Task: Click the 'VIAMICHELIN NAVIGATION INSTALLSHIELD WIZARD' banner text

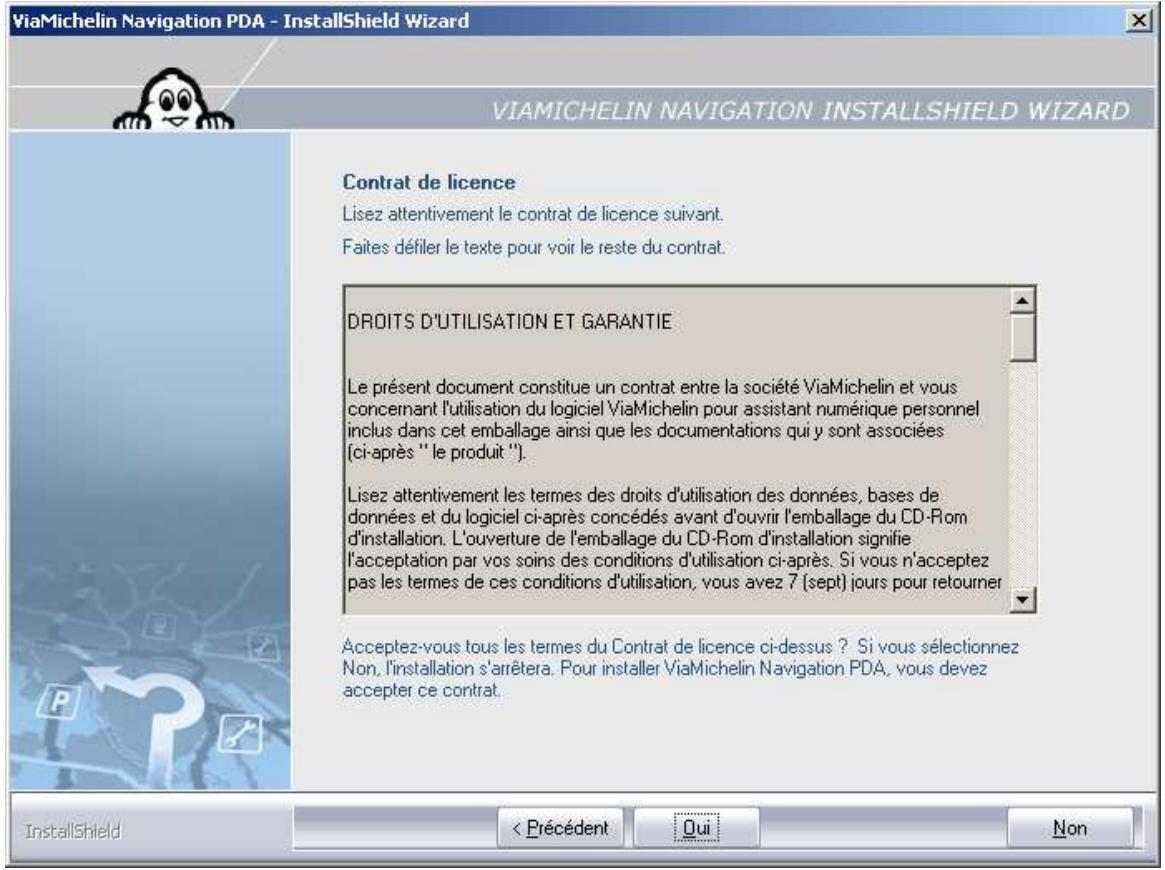Action: 810,111
